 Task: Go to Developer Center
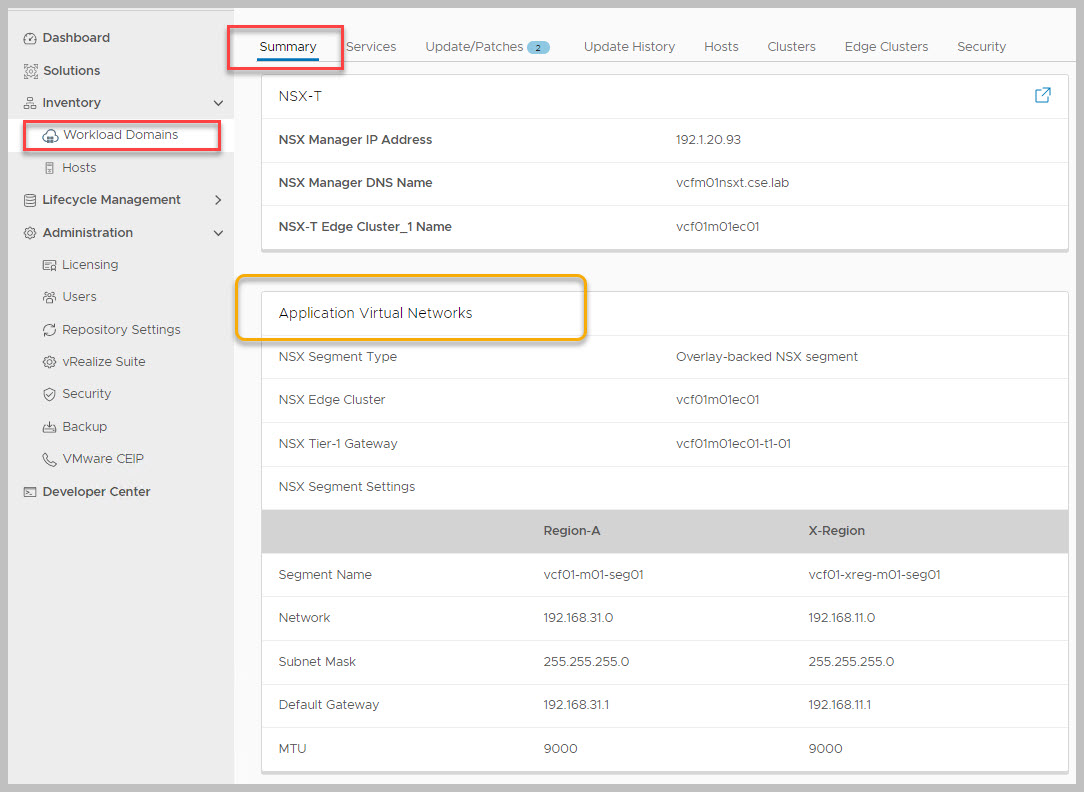click(x=96, y=492)
